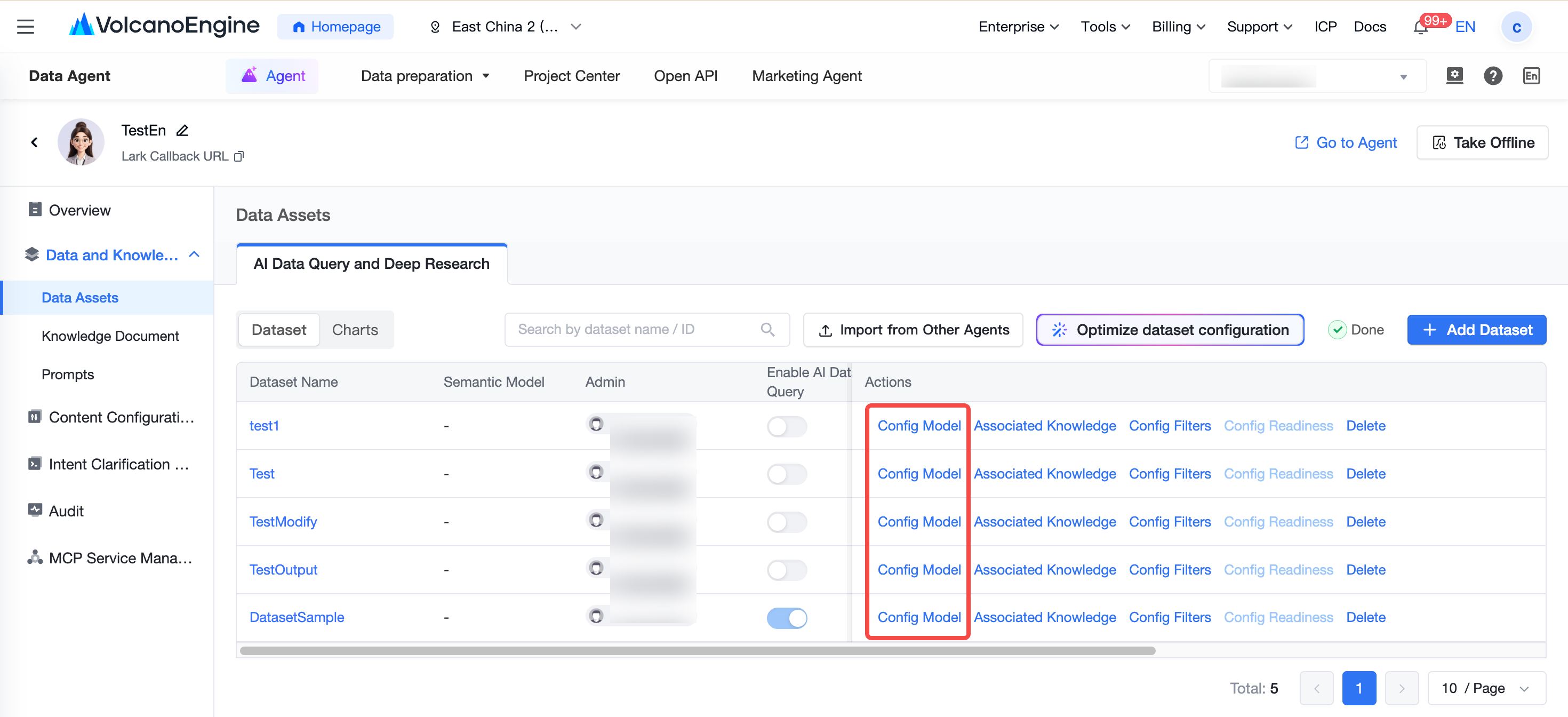Open the help question mark icon
1568x717 pixels.
pos(1492,76)
